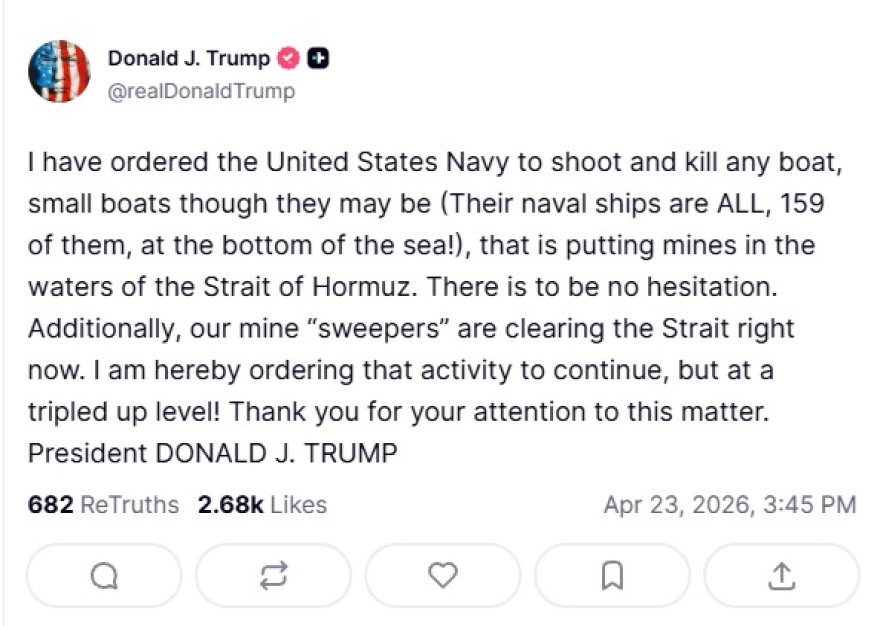Open the profile picture thumbnail
The height and width of the screenshot is (626, 880).
click(x=59, y=70)
